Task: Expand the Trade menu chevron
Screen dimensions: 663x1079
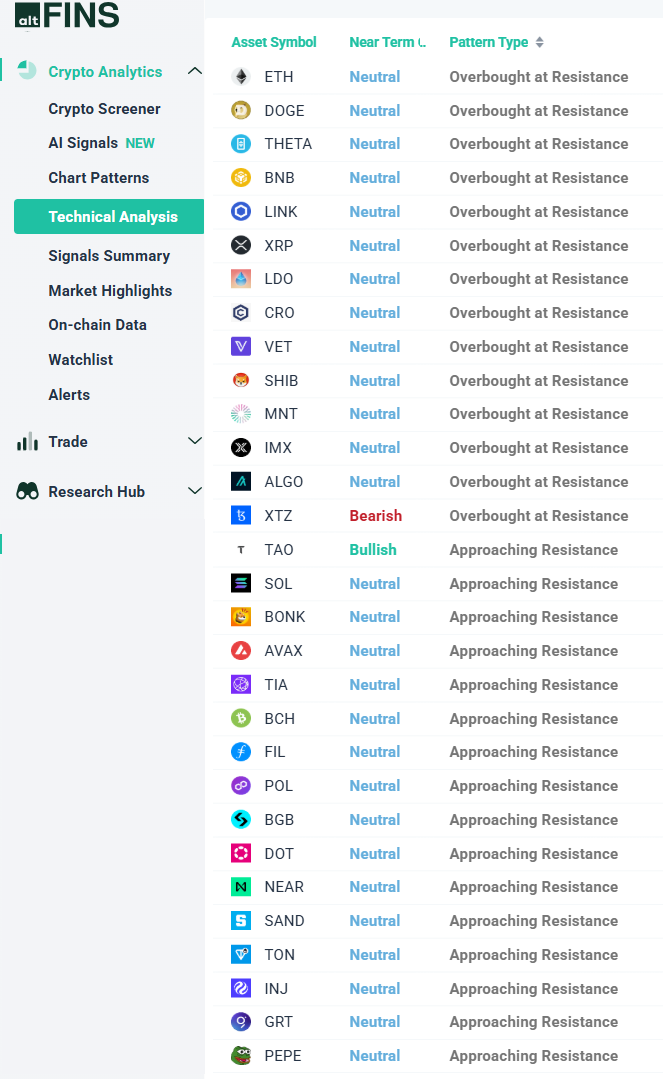Action: tap(195, 440)
